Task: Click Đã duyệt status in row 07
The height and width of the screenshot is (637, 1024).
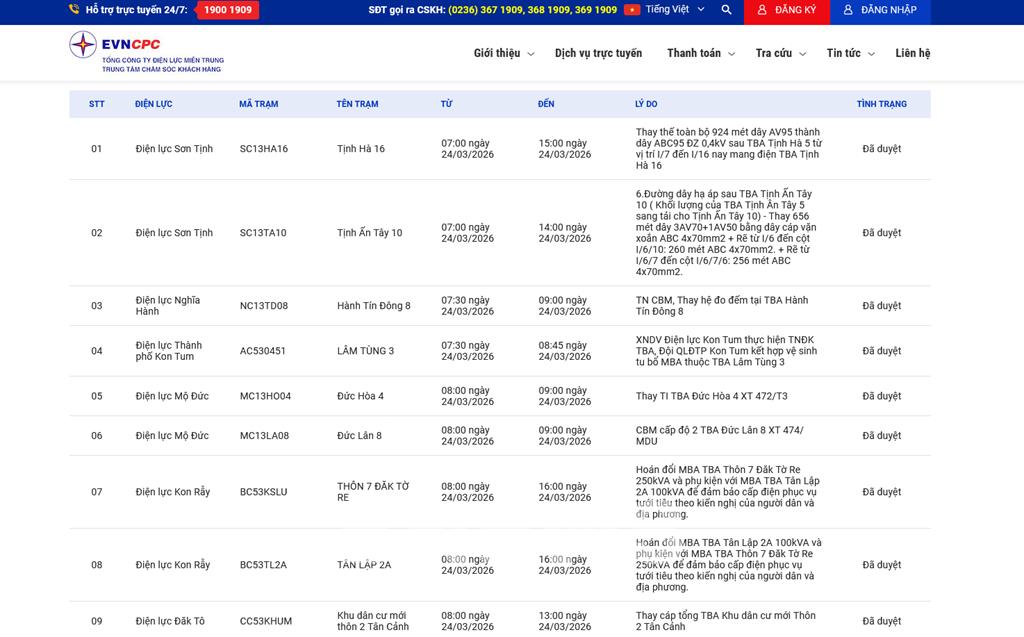Action: click(881, 492)
